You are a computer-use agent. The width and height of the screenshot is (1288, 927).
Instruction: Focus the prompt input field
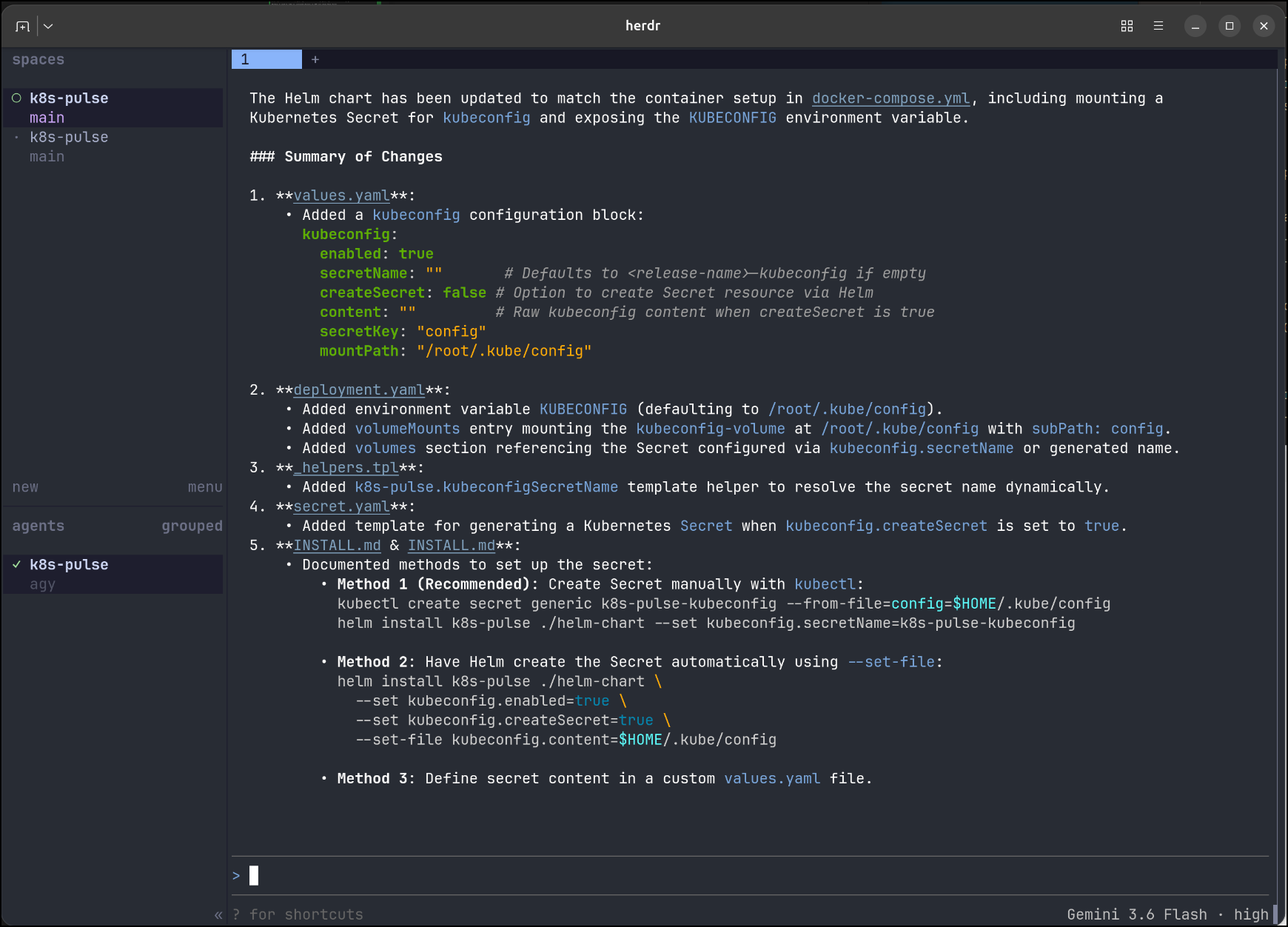[x=750, y=876]
